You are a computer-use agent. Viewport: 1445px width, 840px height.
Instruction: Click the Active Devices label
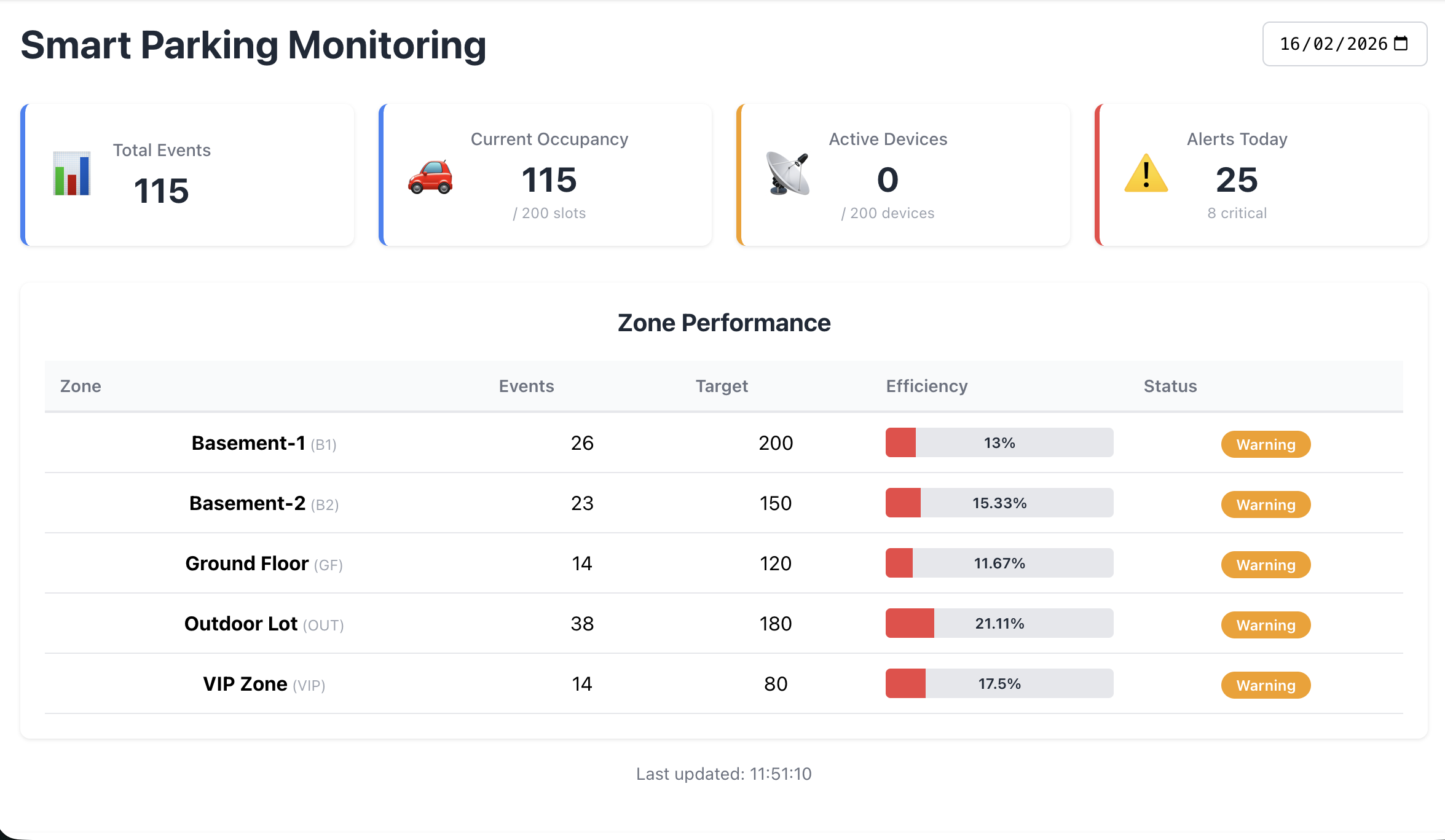tap(888, 139)
